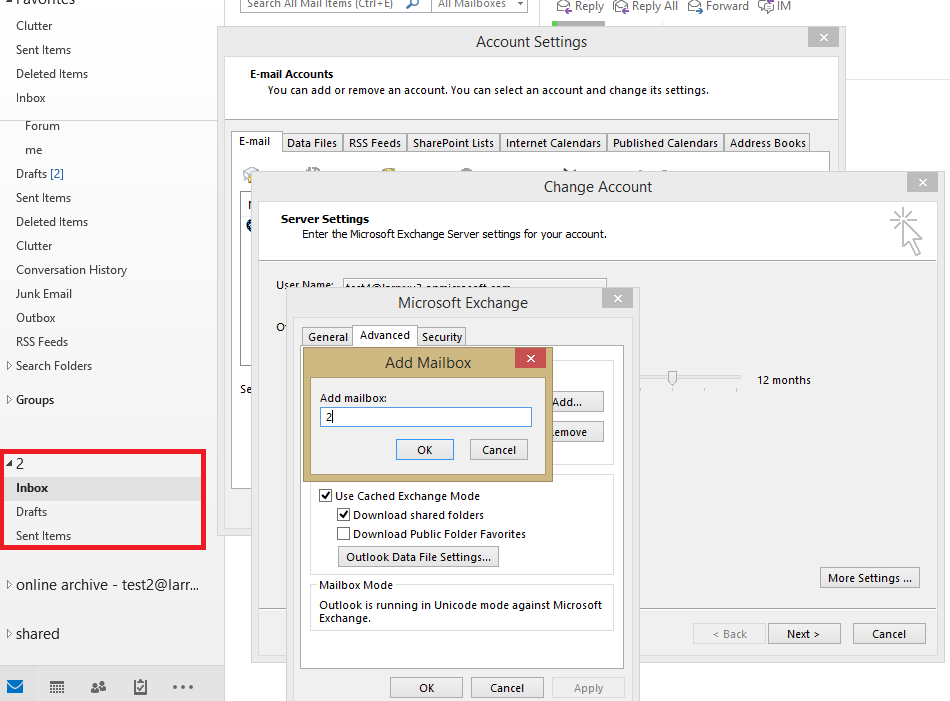This screenshot has height=701, width=950.
Task: Open the Forum subfolder
Action: [42, 126]
